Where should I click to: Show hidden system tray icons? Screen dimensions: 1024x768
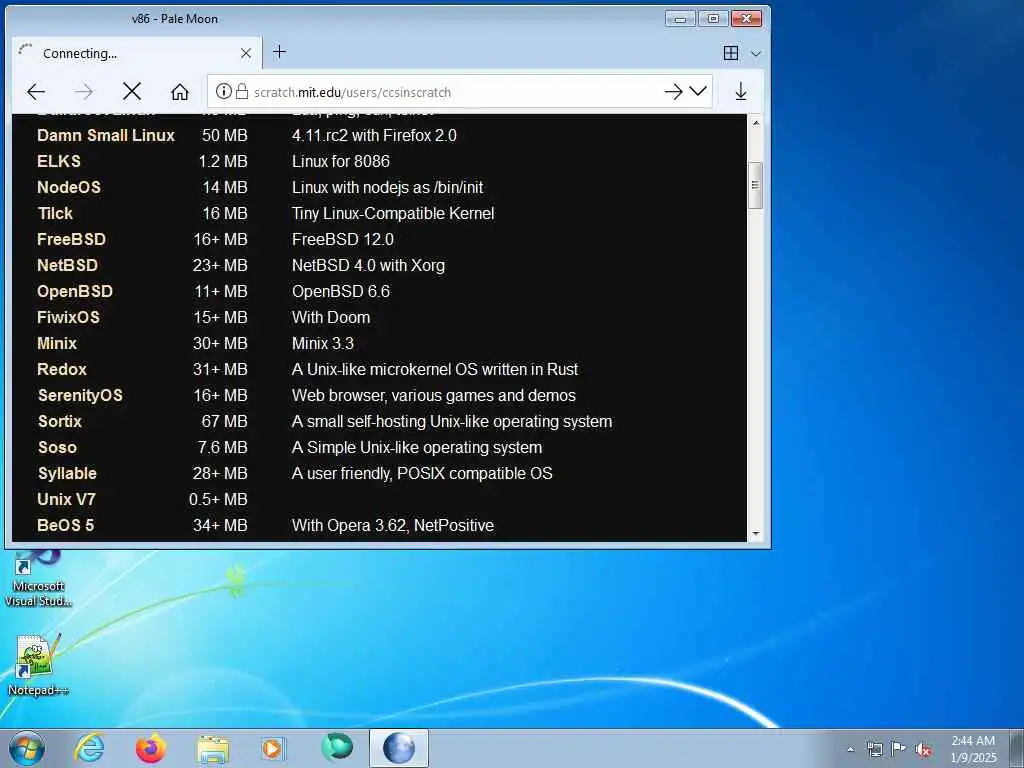[850, 749]
